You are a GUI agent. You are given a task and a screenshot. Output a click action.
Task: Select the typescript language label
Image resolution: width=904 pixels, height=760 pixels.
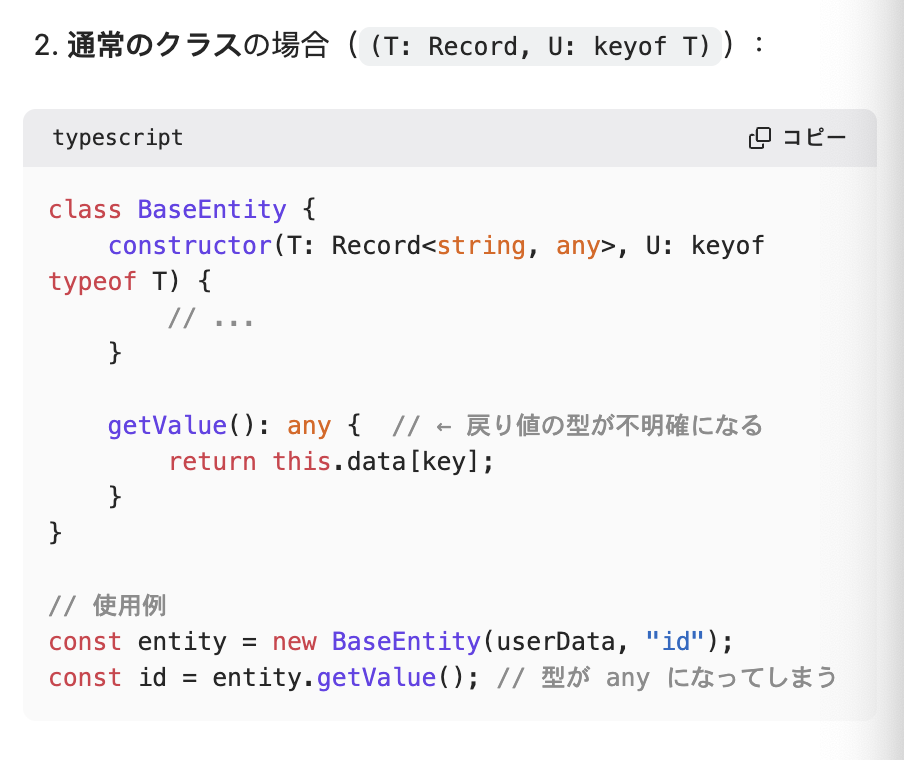click(x=117, y=137)
